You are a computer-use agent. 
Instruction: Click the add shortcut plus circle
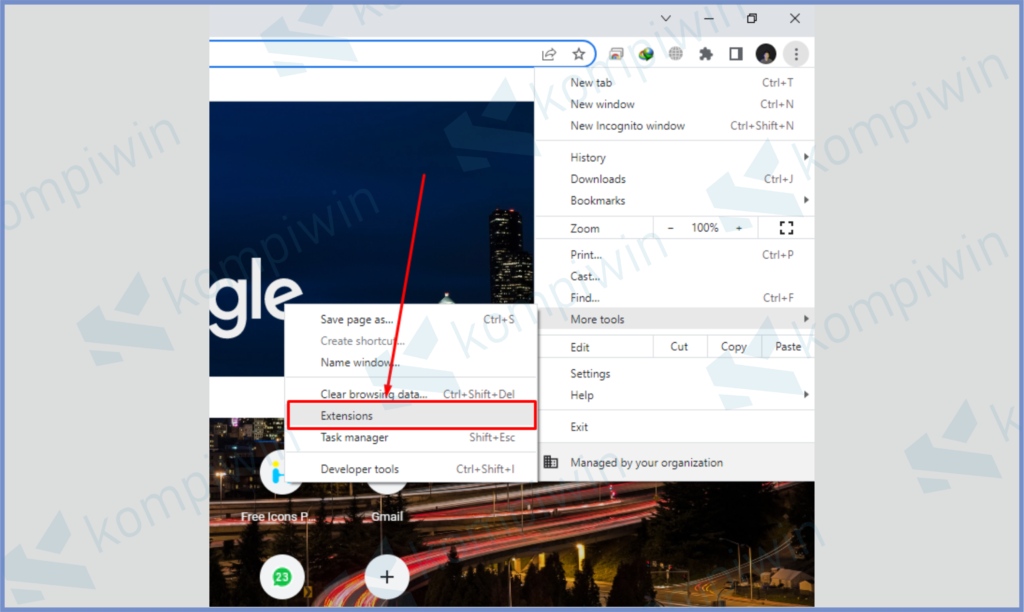coord(387,576)
